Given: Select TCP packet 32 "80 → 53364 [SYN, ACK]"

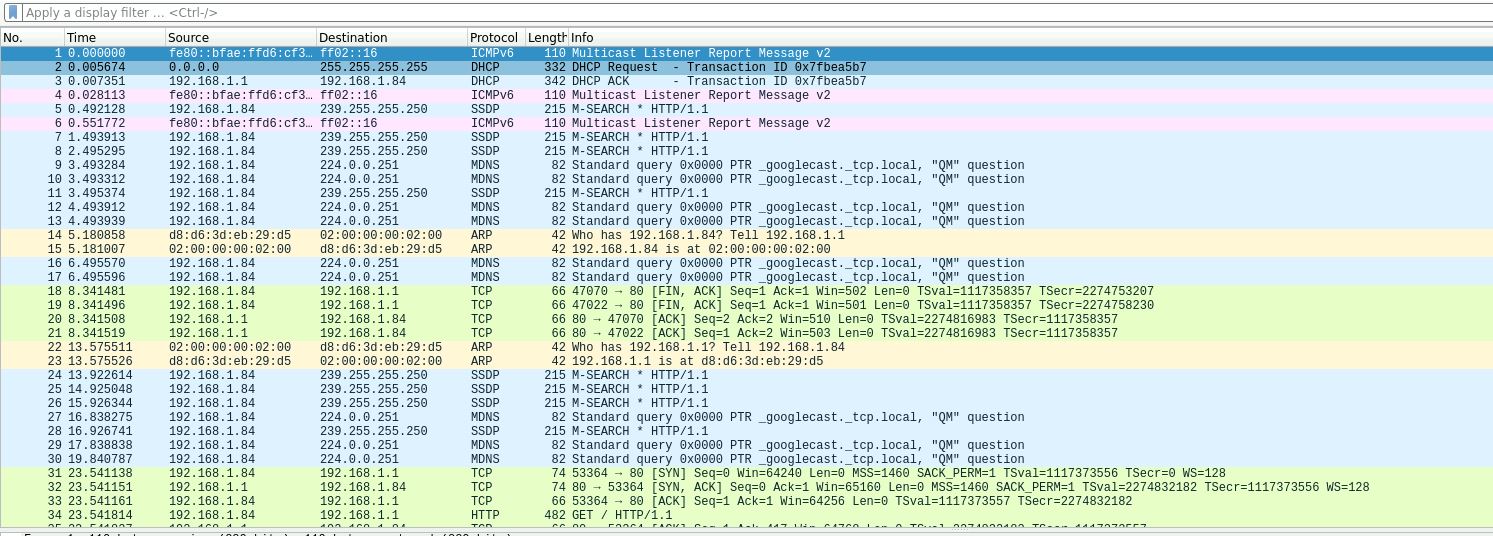Looking at the screenshot, I should (x=746, y=487).
